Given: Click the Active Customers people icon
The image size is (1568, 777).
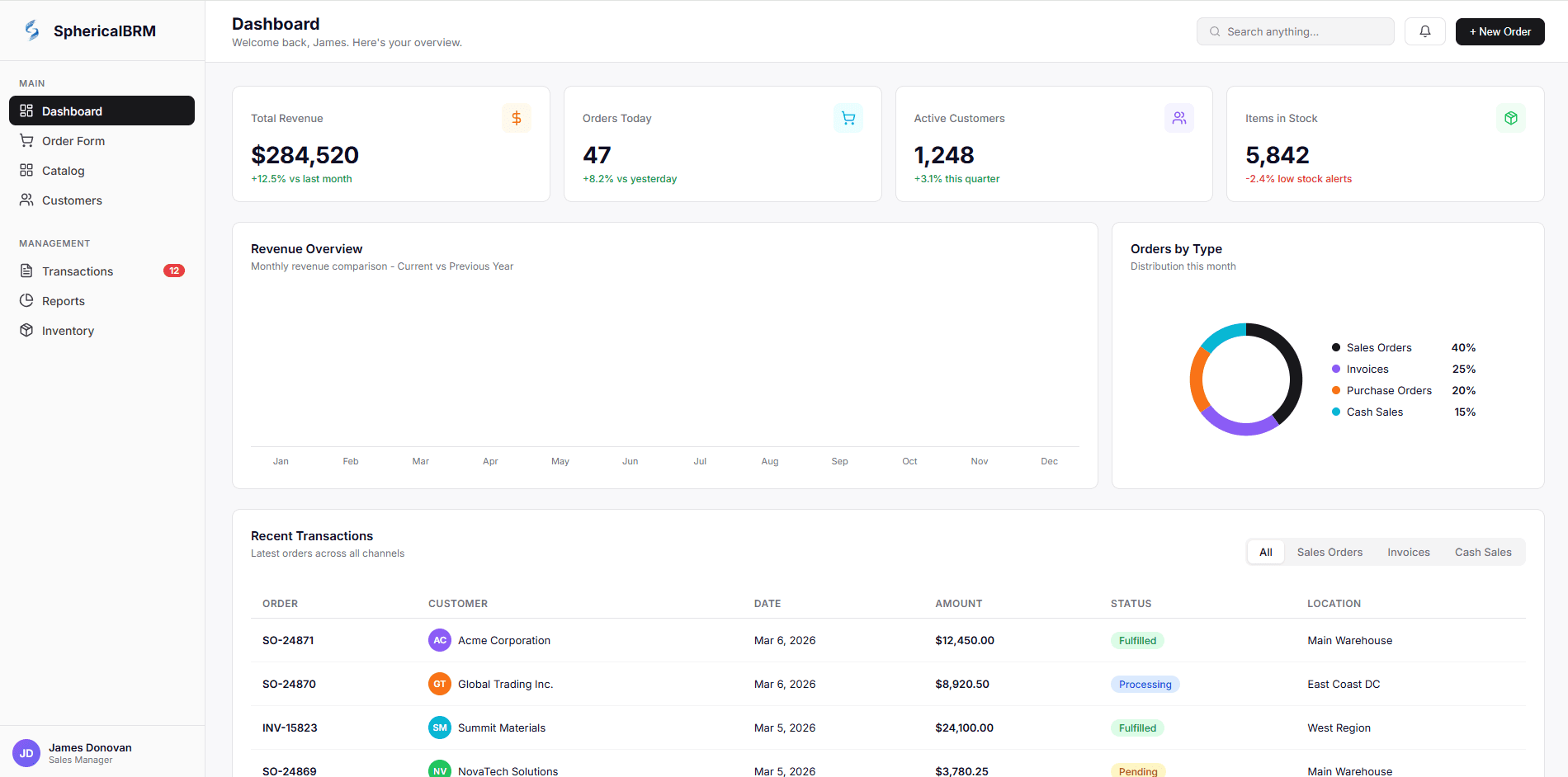Looking at the screenshot, I should [x=1179, y=118].
